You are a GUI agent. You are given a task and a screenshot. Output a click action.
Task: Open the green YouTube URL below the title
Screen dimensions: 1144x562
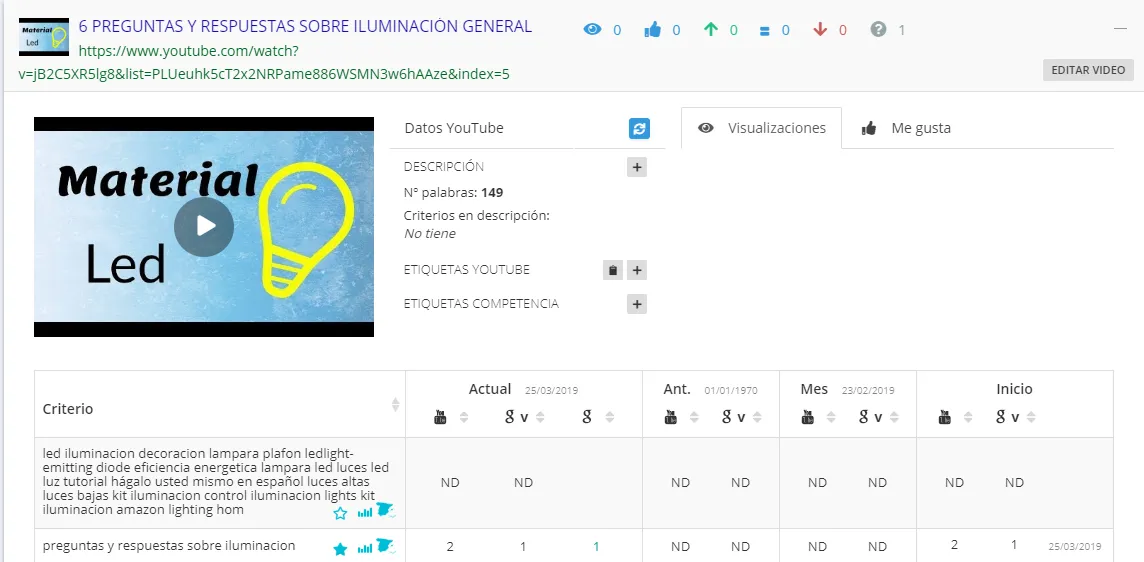[264, 62]
